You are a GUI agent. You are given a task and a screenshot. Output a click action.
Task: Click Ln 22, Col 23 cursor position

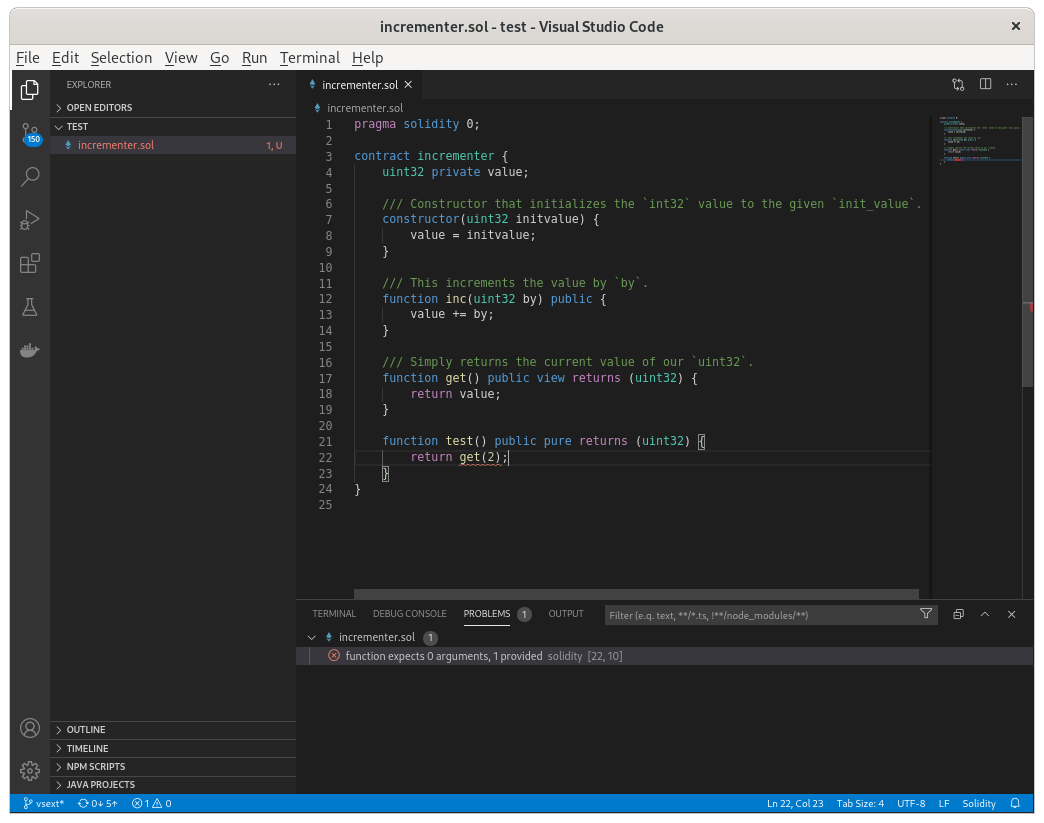[x=795, y=803]
